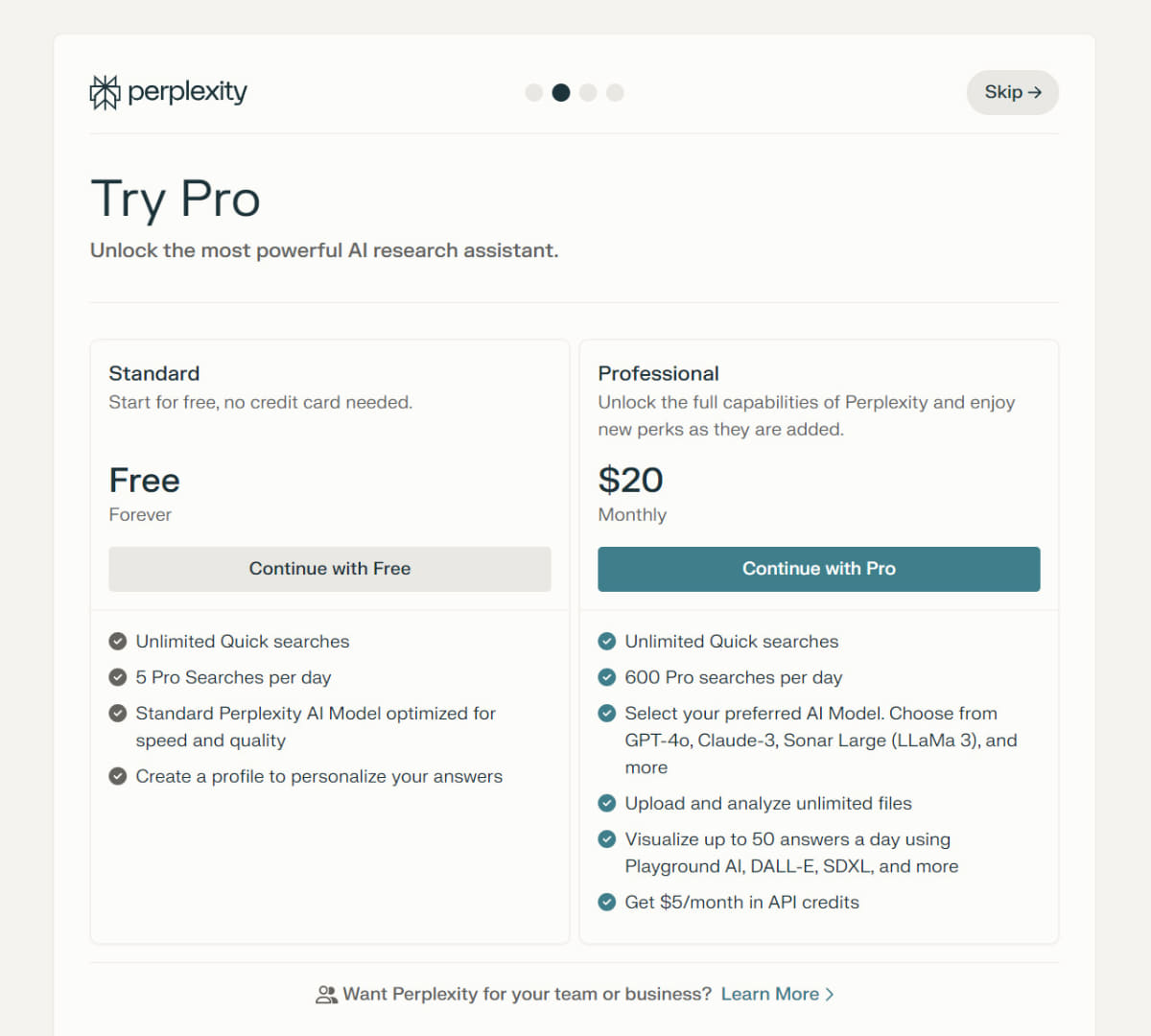Viewport: 1151px width, 1036px height.
Task: Select the third progress dot
Action: 588,92
